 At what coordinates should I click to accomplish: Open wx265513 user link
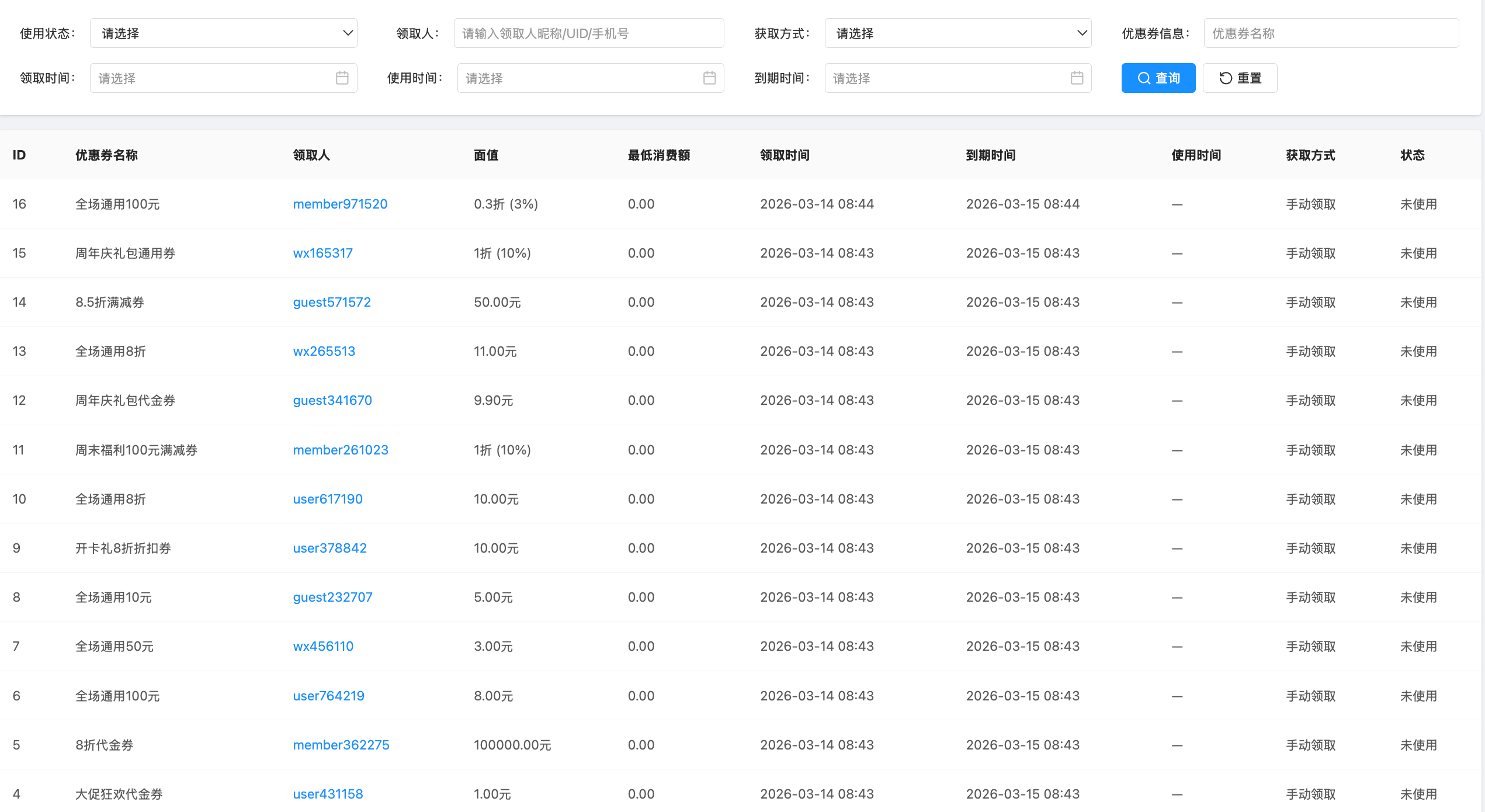pyautogui.click(x=324, y=351)
